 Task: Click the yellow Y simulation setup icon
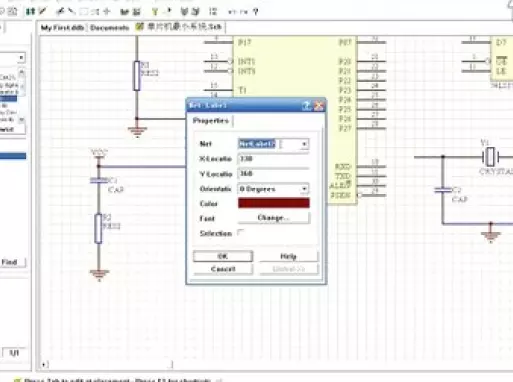tap(155, 12)
